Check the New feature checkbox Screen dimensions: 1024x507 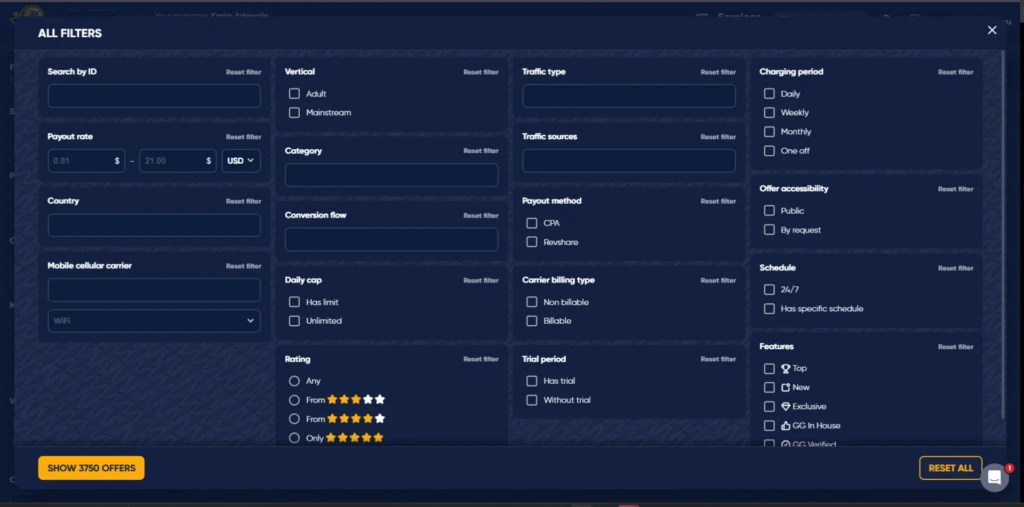point(769,387)
